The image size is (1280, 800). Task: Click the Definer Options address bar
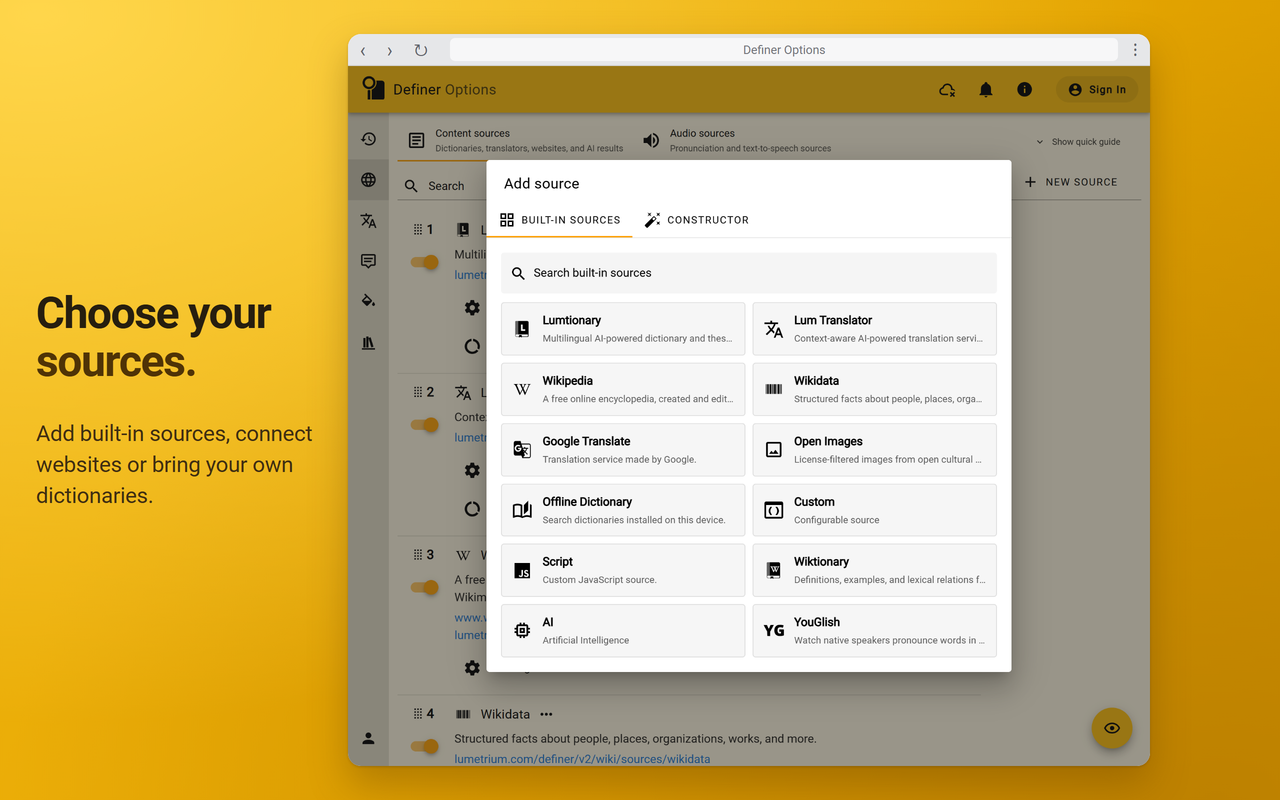(x=784, y=50)
